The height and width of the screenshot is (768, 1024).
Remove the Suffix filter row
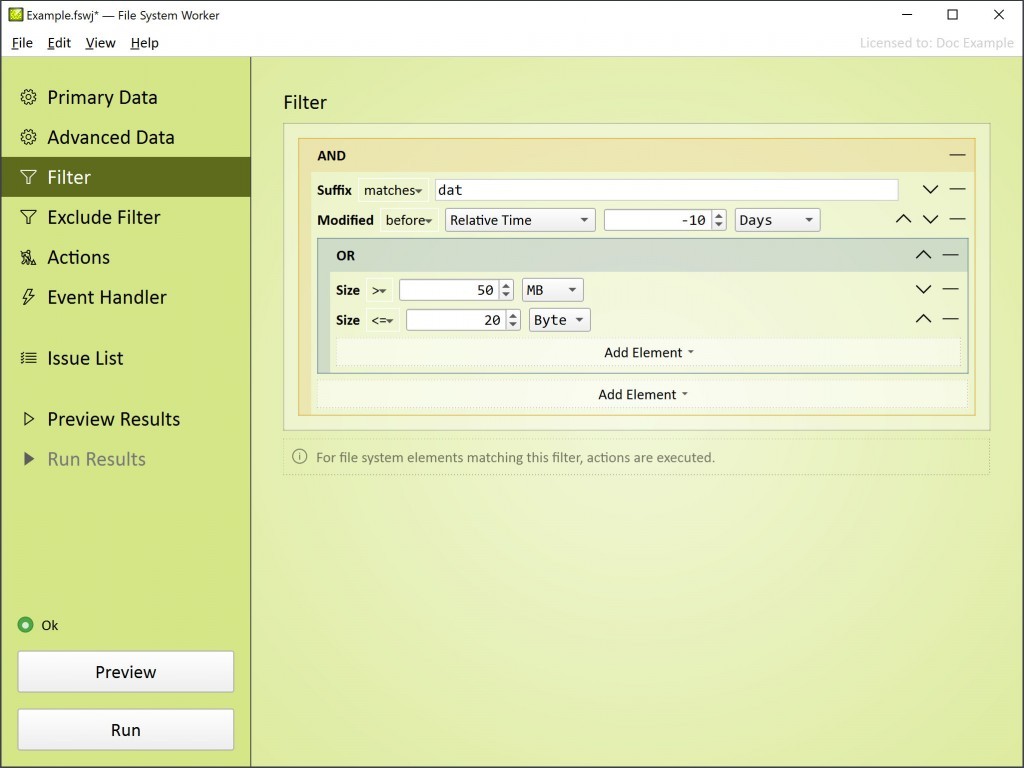tap(957, 190)
